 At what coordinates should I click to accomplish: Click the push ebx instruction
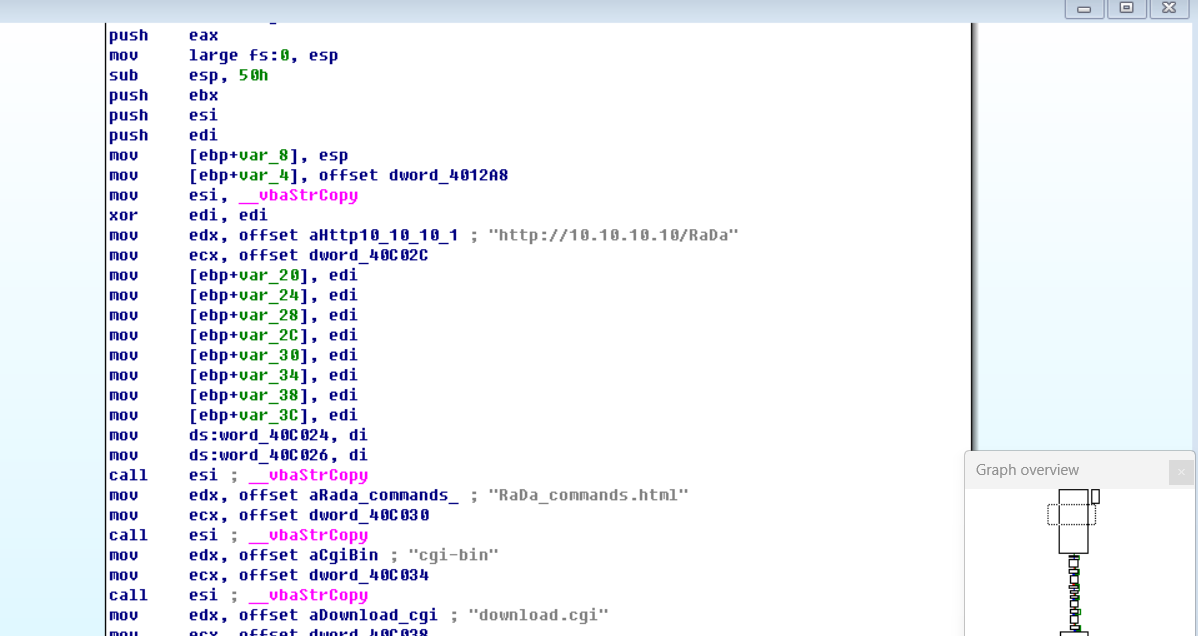point(164,95)
